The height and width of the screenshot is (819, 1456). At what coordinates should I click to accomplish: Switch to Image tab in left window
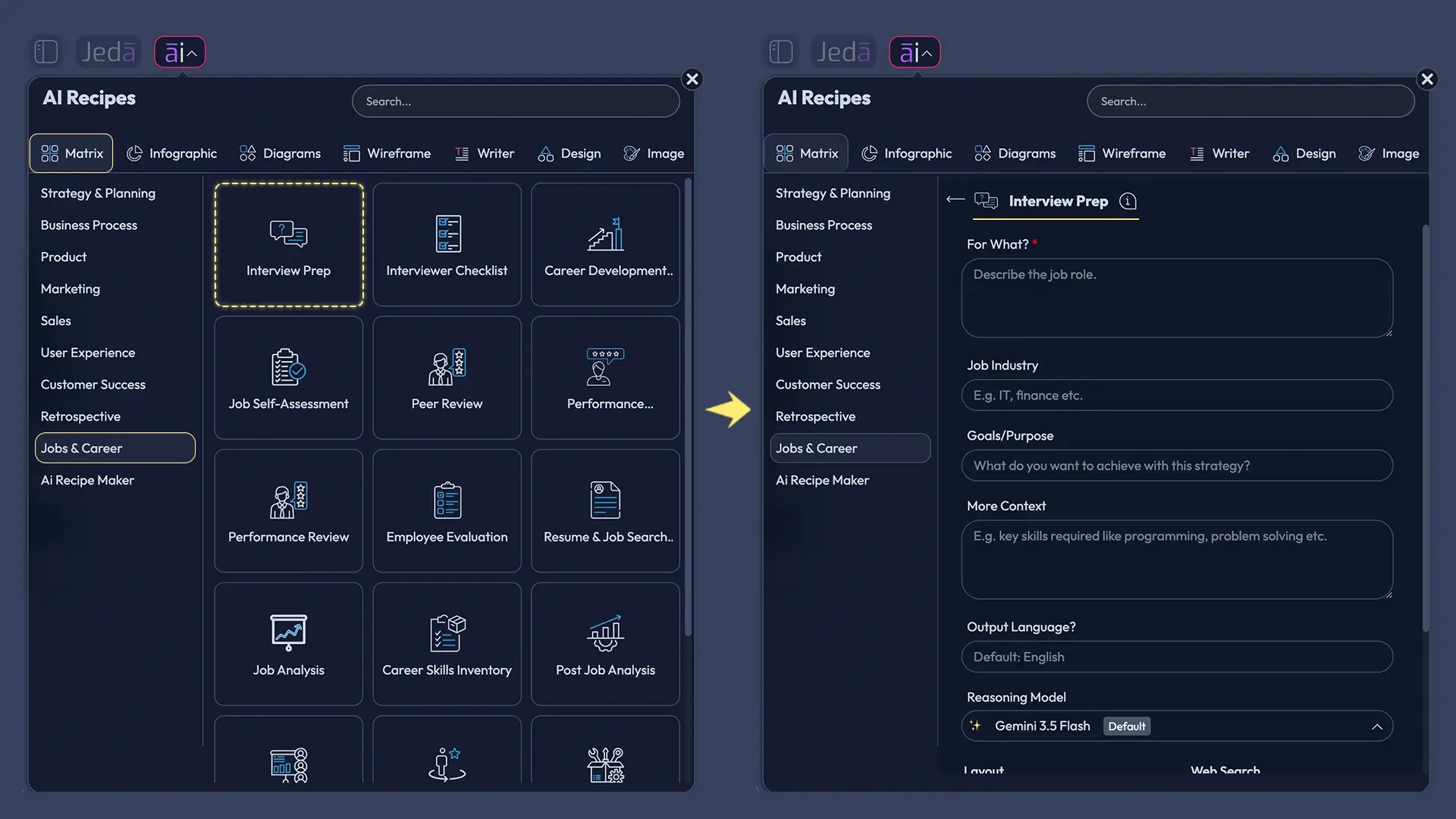[654, 153]
